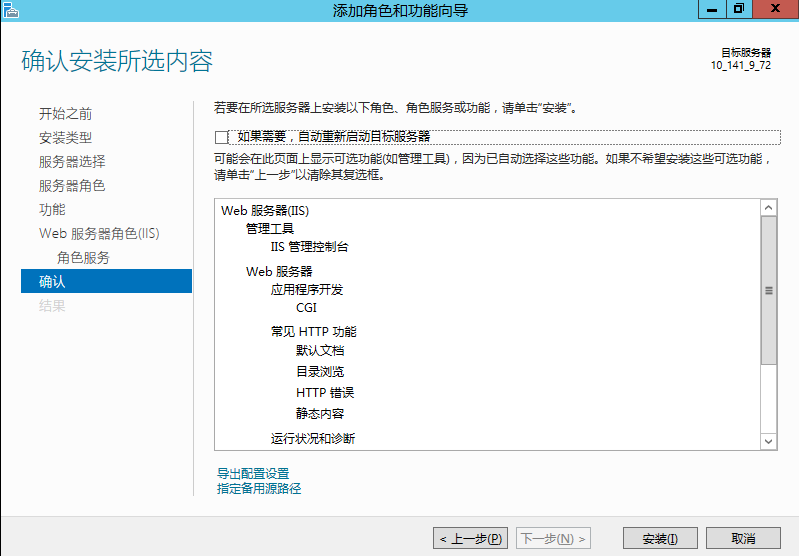799x556 pixels.
Task: Click the scroll down arrow in the feature list
Action: (x=769, y=441)
